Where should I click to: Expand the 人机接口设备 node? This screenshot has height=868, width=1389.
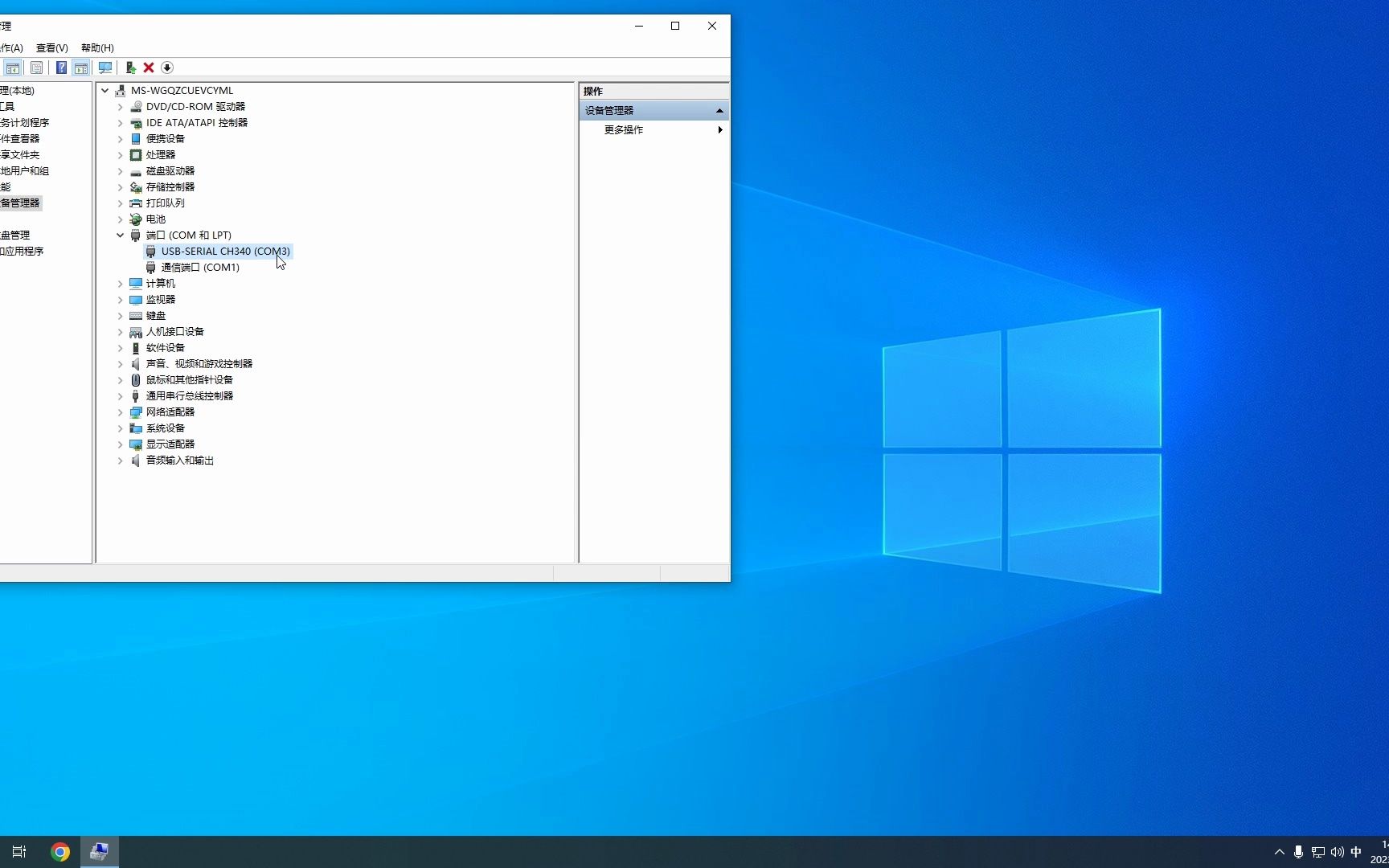[x=120, y=331]
